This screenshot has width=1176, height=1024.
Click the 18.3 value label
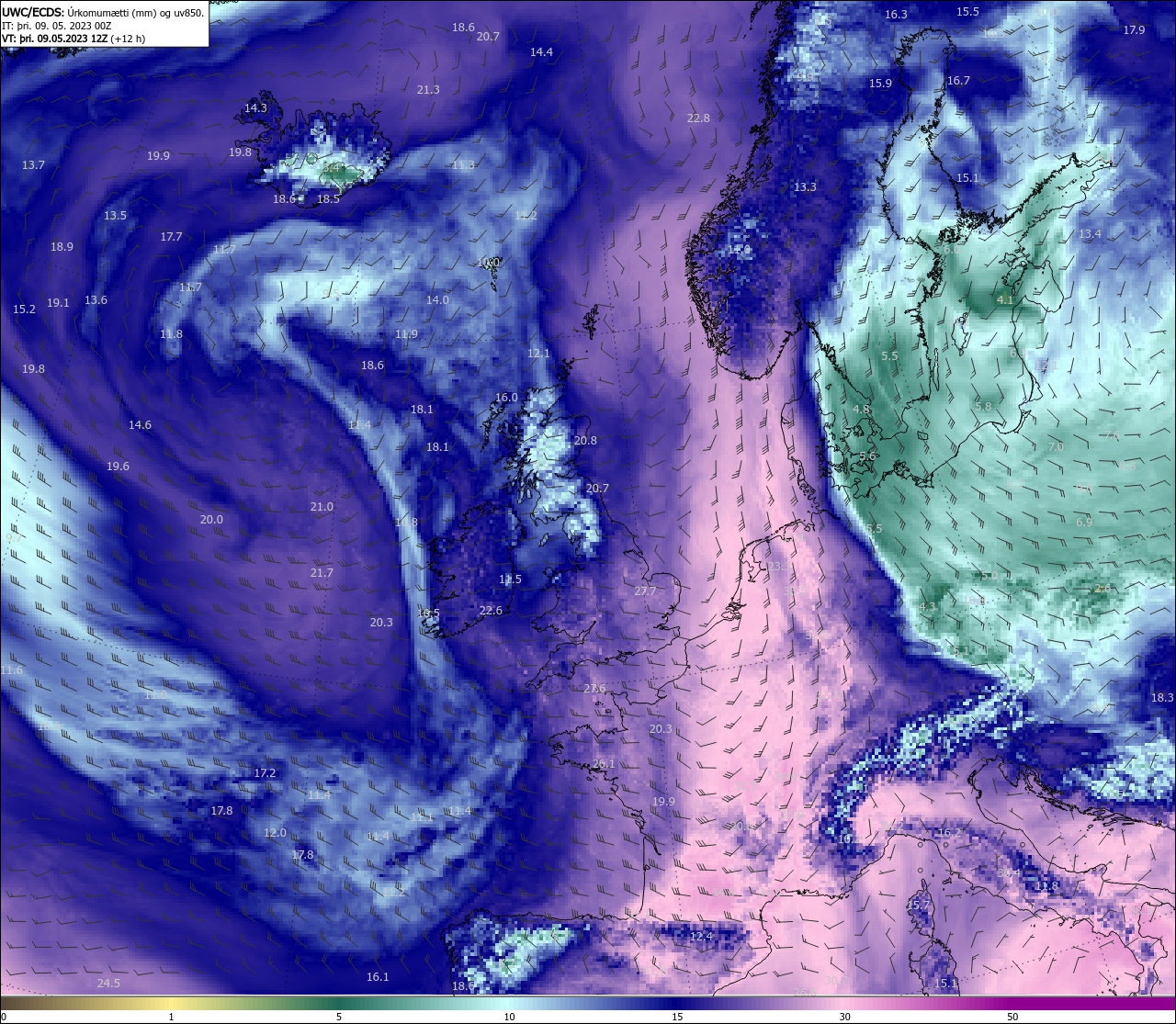(1162, 698)
